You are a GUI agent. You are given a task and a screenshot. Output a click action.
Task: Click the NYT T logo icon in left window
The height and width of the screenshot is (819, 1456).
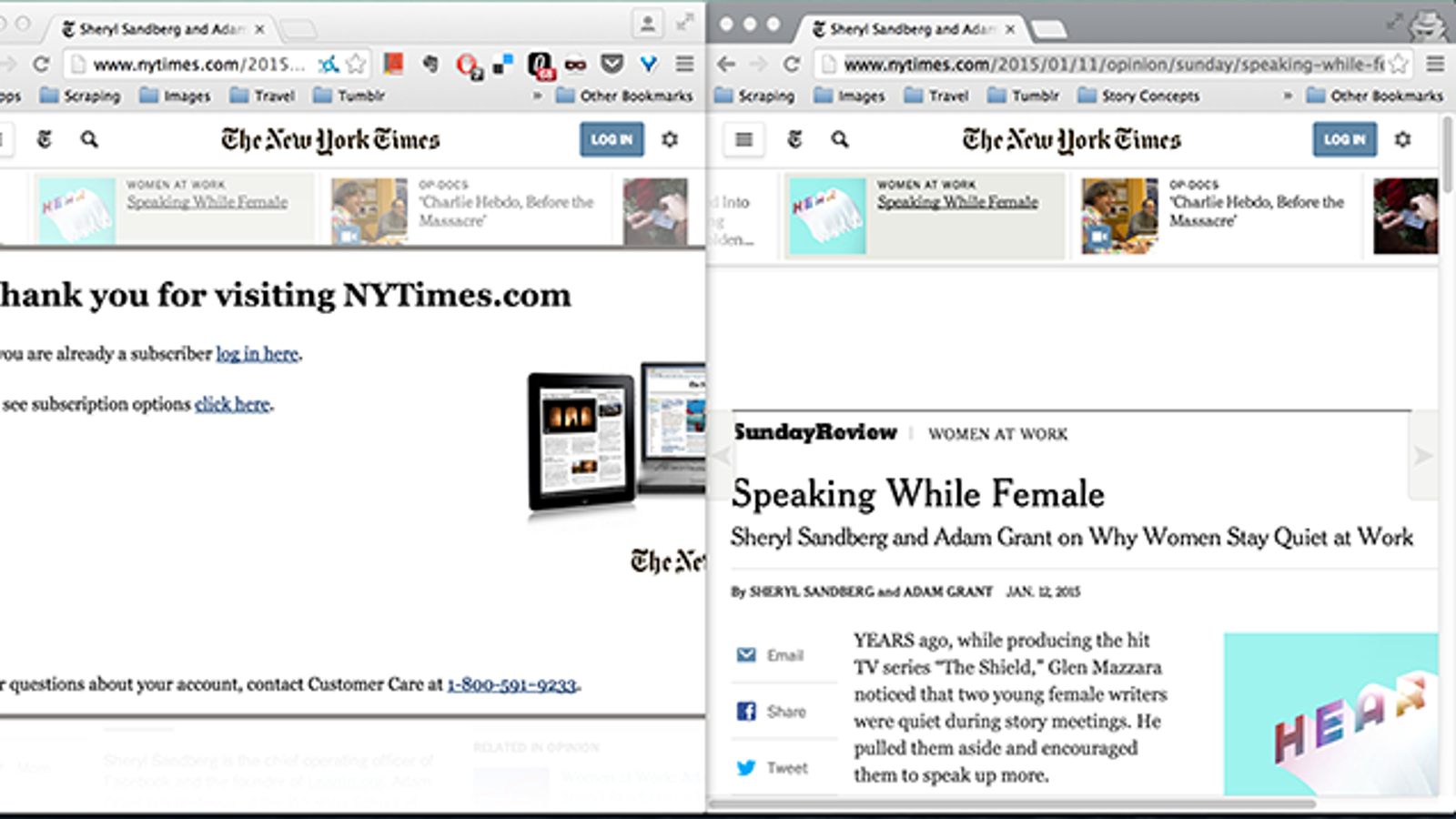point(44,139)
